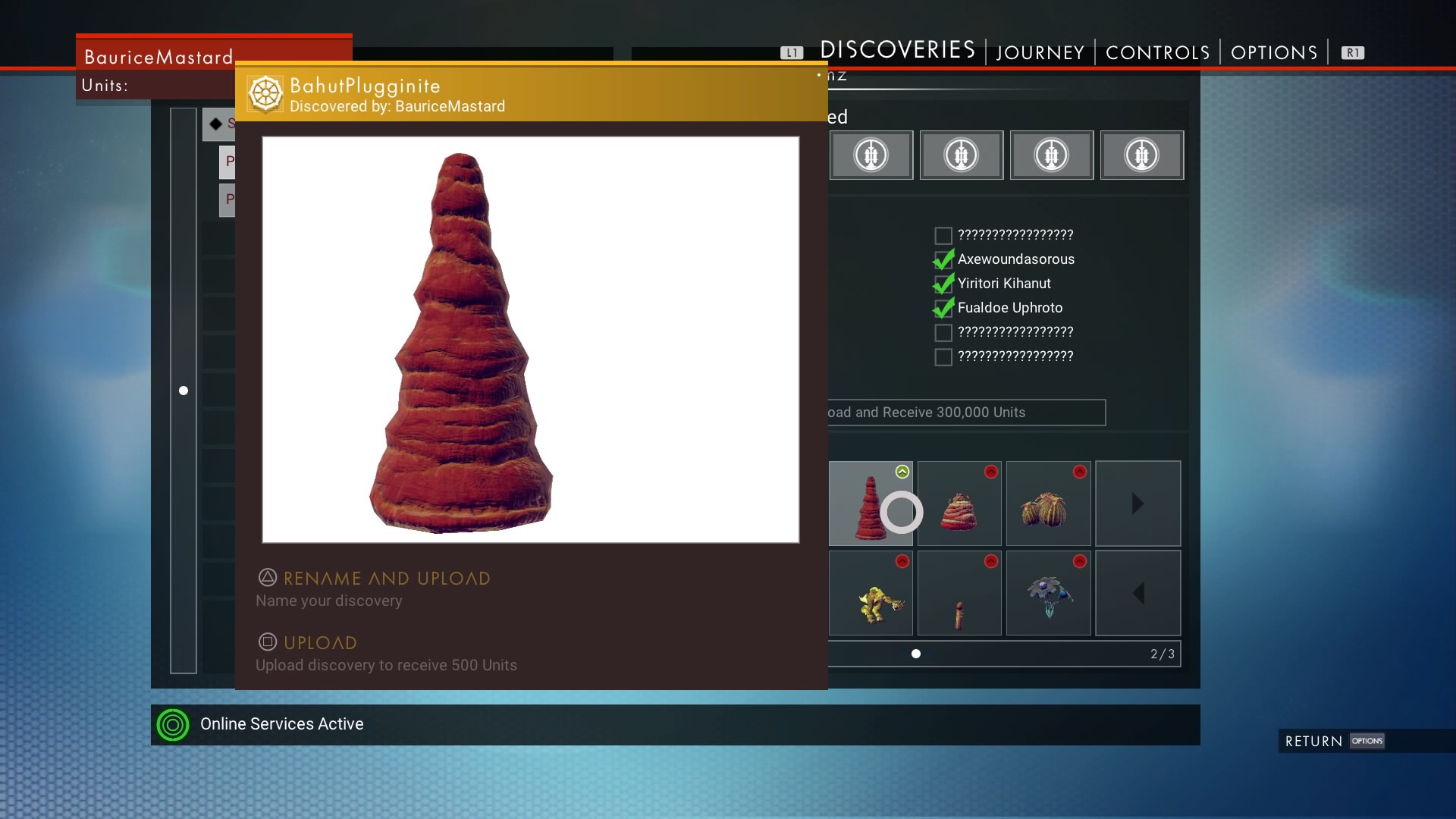1456x819 pixels.
Task: Select the third waypoint beacon icon tile
Action: point(1052,155)
